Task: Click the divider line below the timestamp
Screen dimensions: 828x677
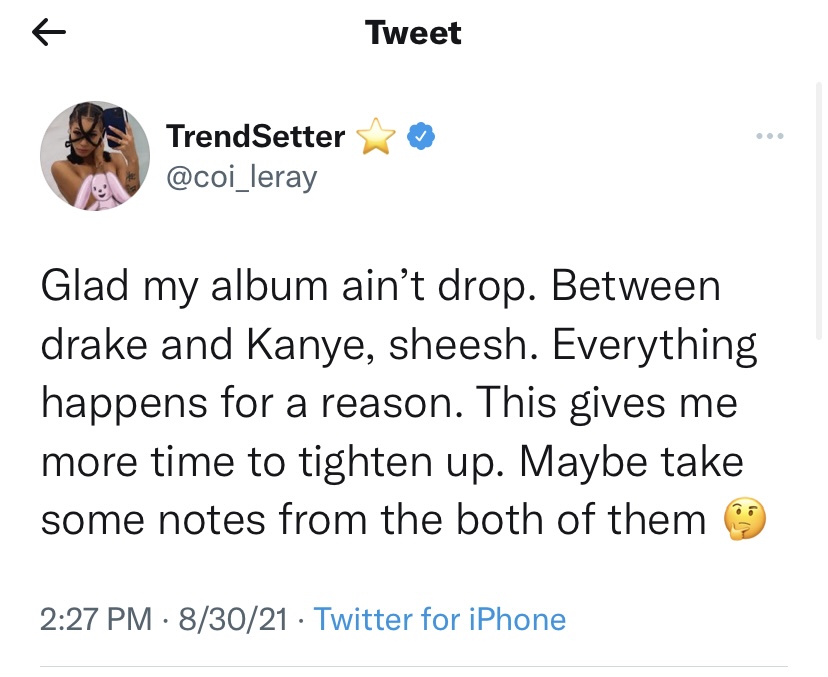Action: (x=413, y=666)
